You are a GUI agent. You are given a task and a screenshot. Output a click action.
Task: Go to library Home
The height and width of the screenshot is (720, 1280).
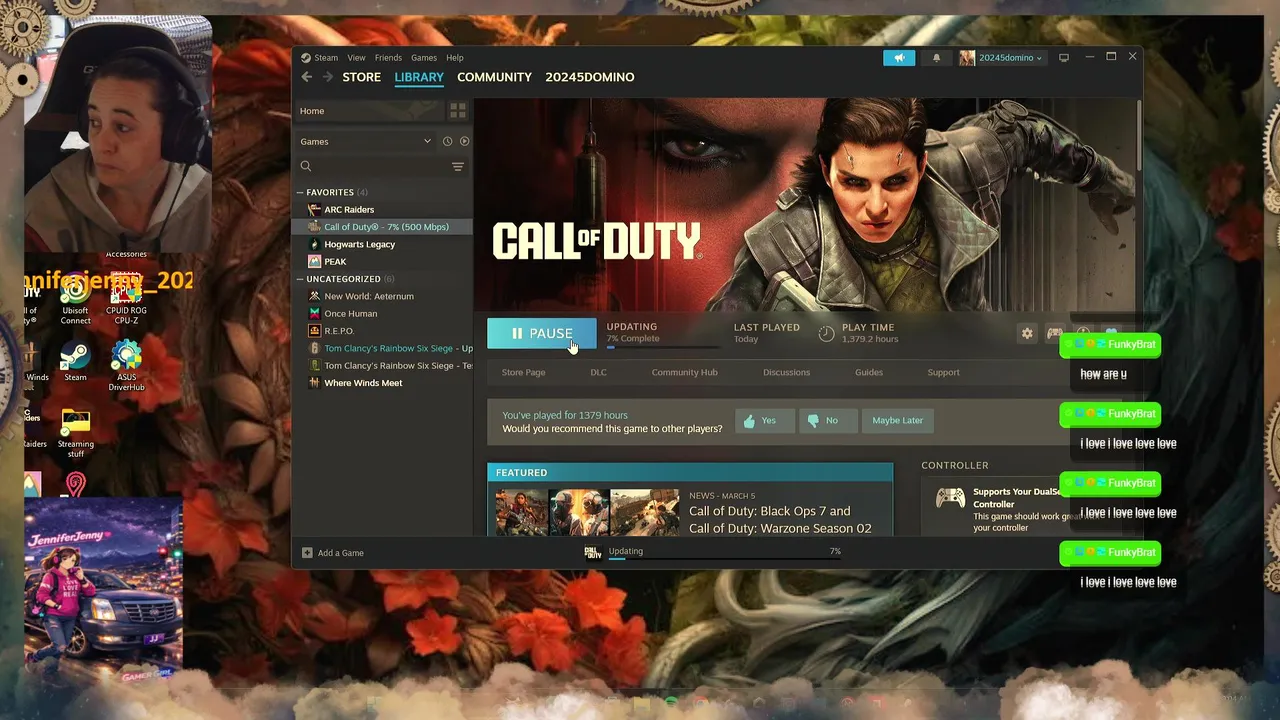368,111
